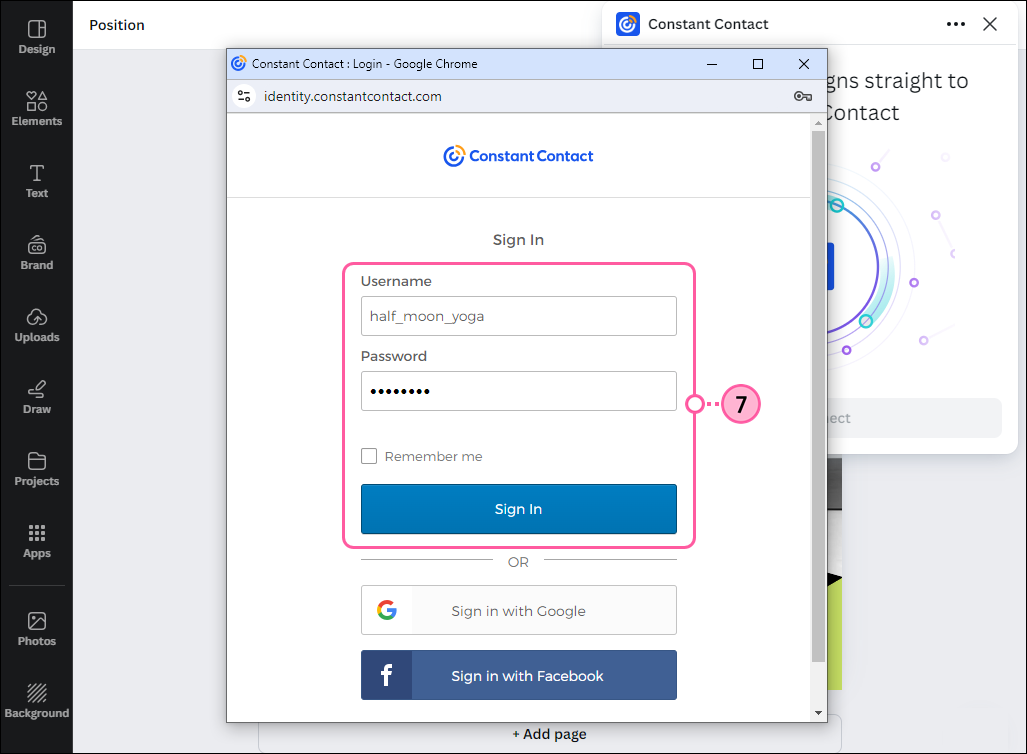
Task: Choose Sign in with Google
Action: coord(518,610)
